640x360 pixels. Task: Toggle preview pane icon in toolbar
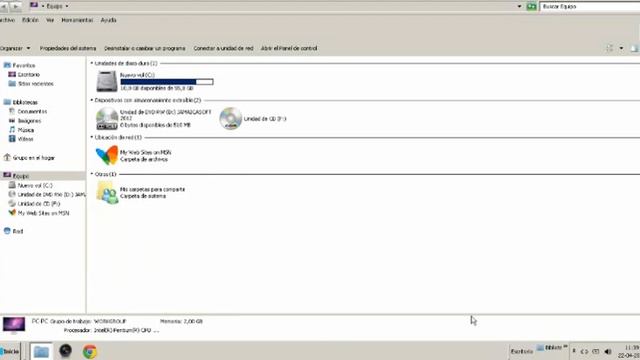(x=634, y=48)
